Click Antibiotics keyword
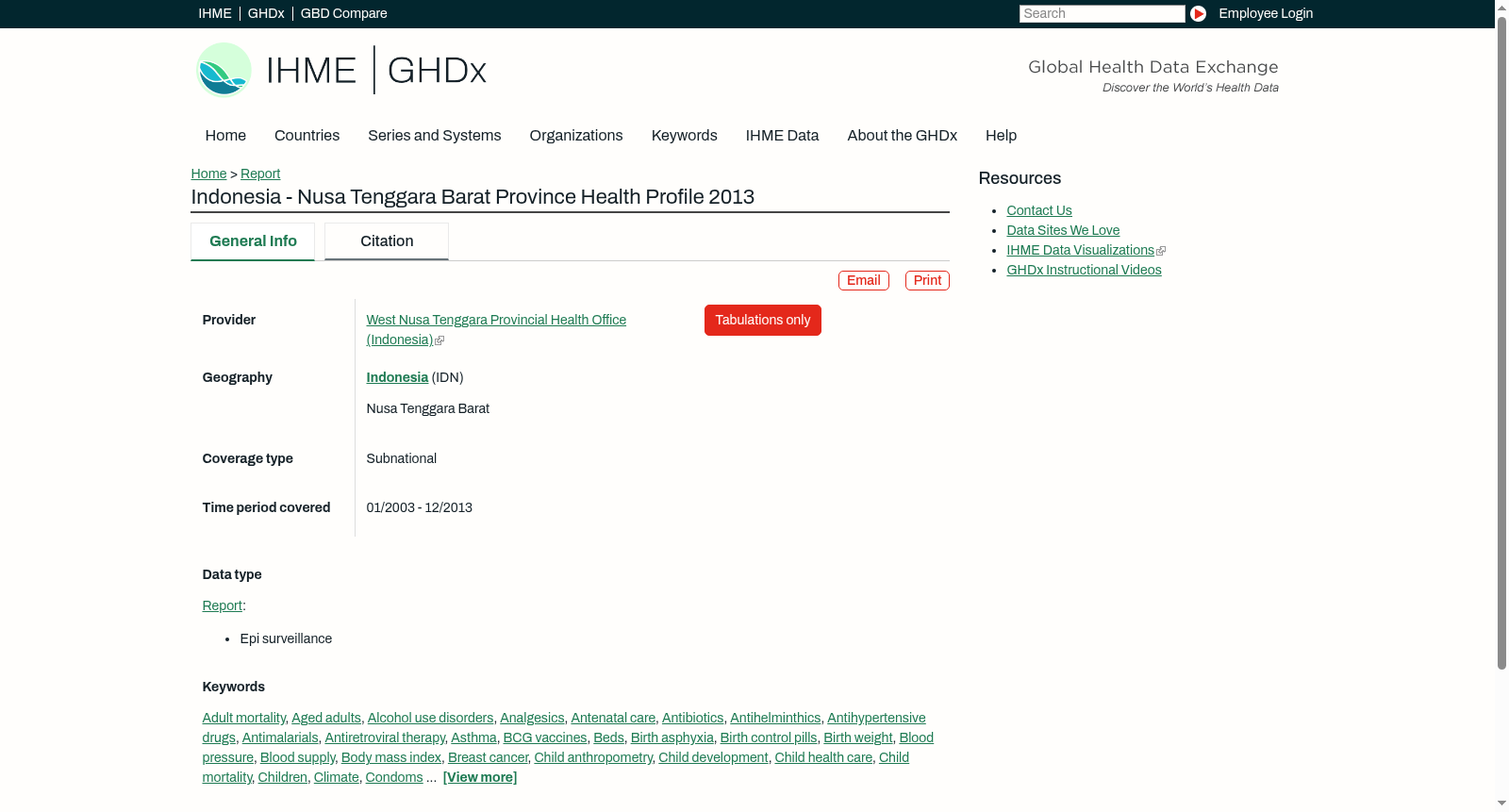 tap(693, 718)
